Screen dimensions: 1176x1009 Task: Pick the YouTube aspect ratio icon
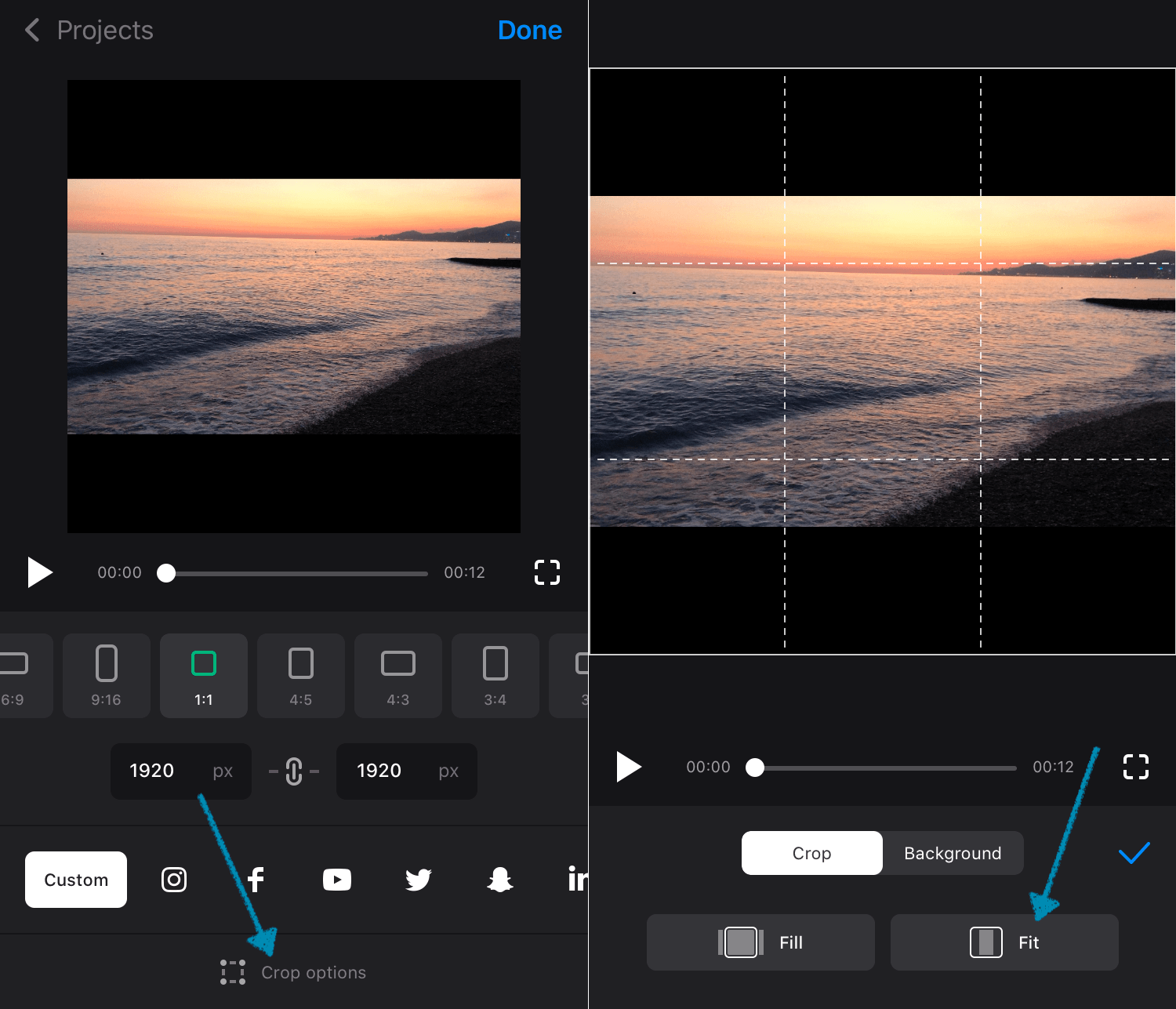tap(337, 879)
